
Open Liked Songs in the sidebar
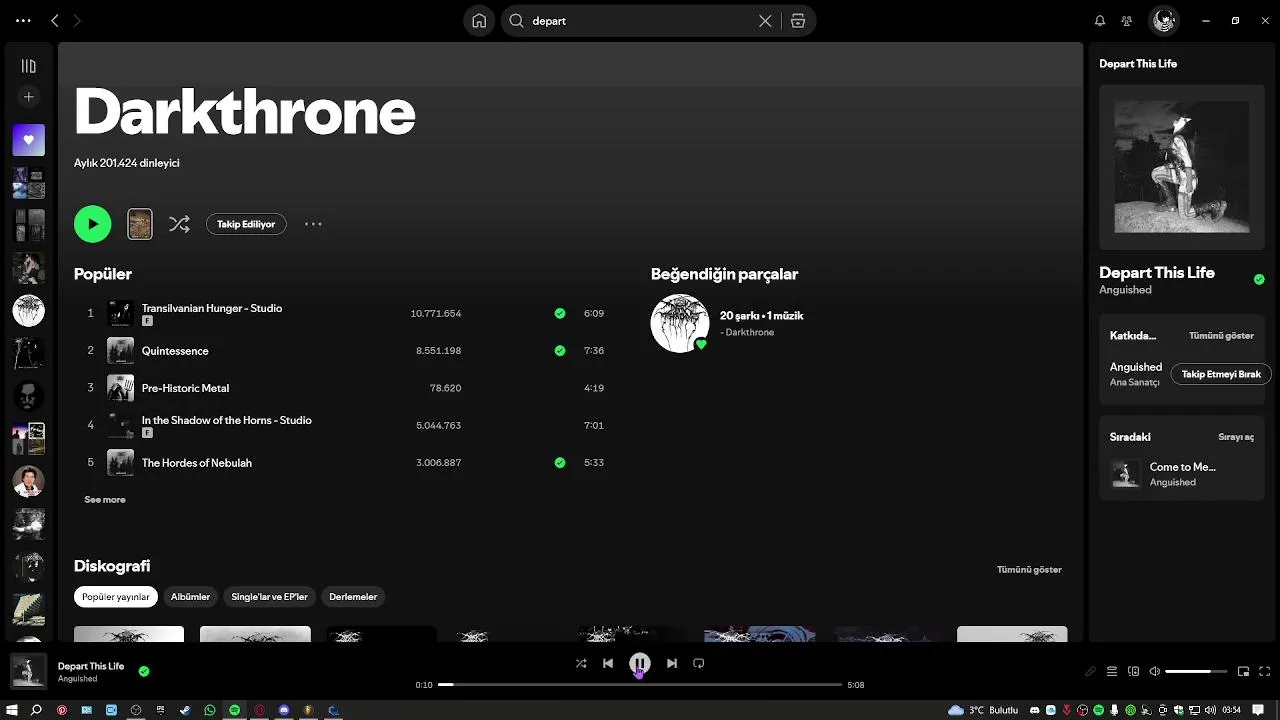point(29,140)
